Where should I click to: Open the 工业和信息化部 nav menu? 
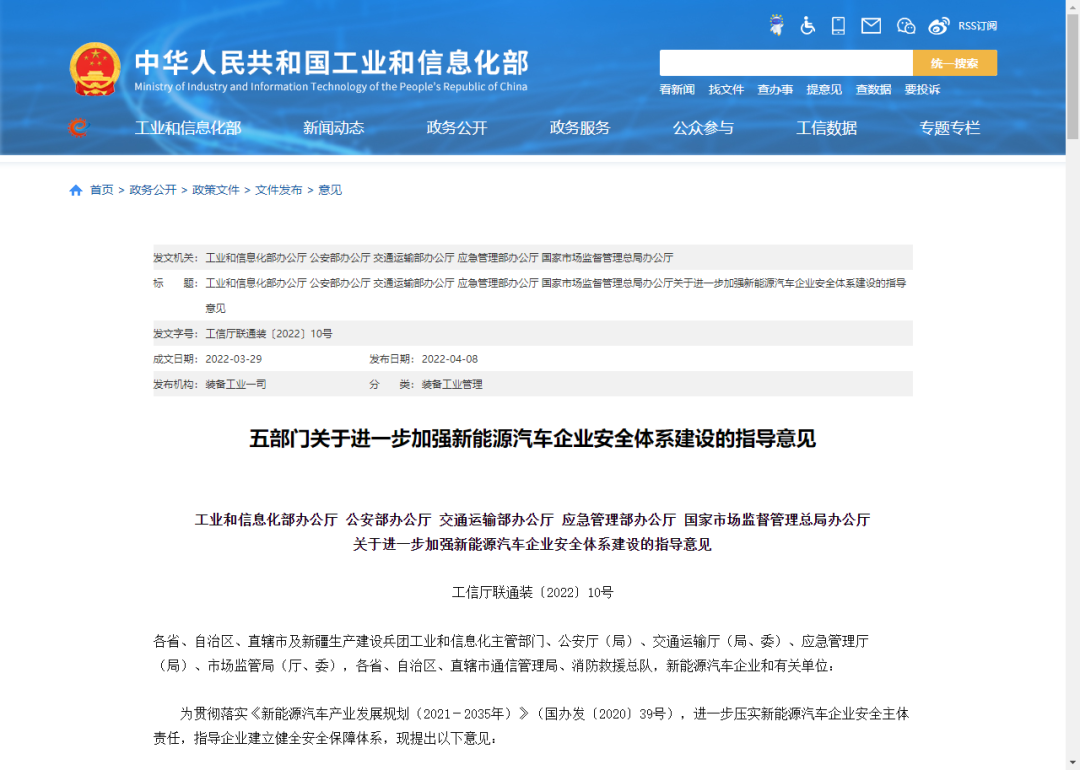(x=188, y=128)
